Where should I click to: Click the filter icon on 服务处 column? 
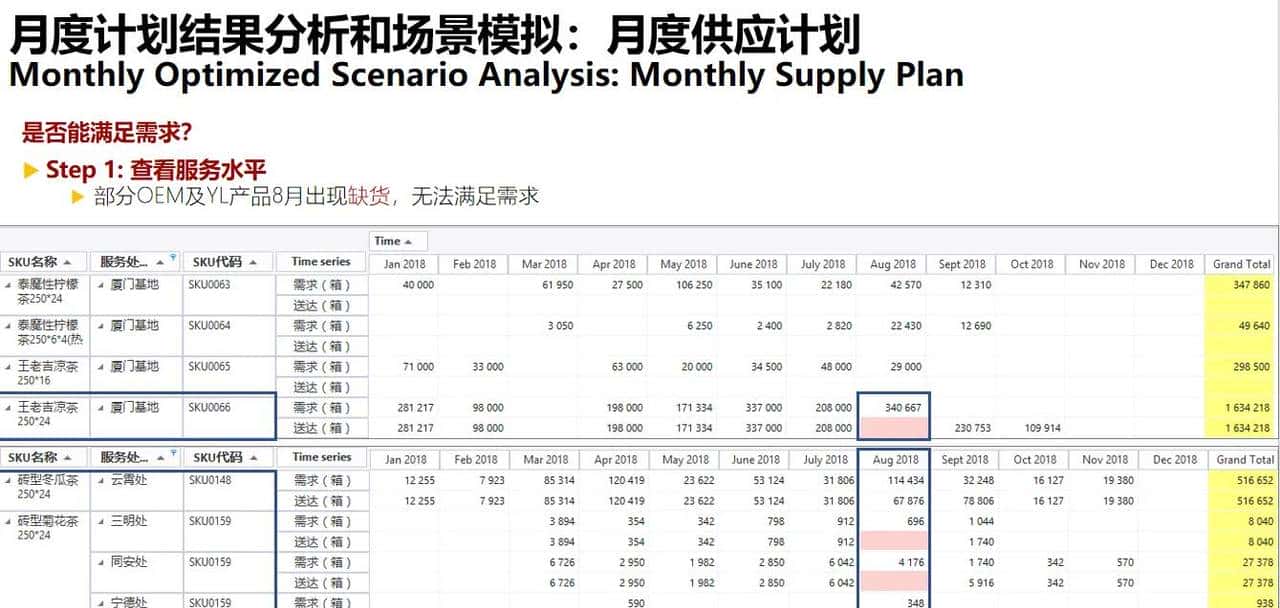[x=174, y=259]
